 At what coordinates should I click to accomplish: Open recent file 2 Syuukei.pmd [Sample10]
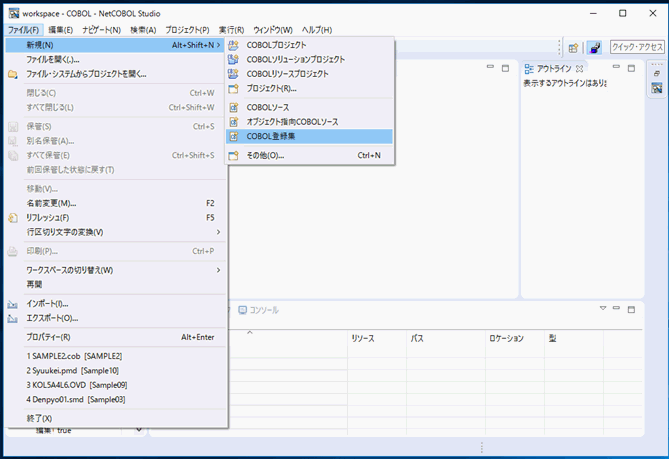click(115, 371)
